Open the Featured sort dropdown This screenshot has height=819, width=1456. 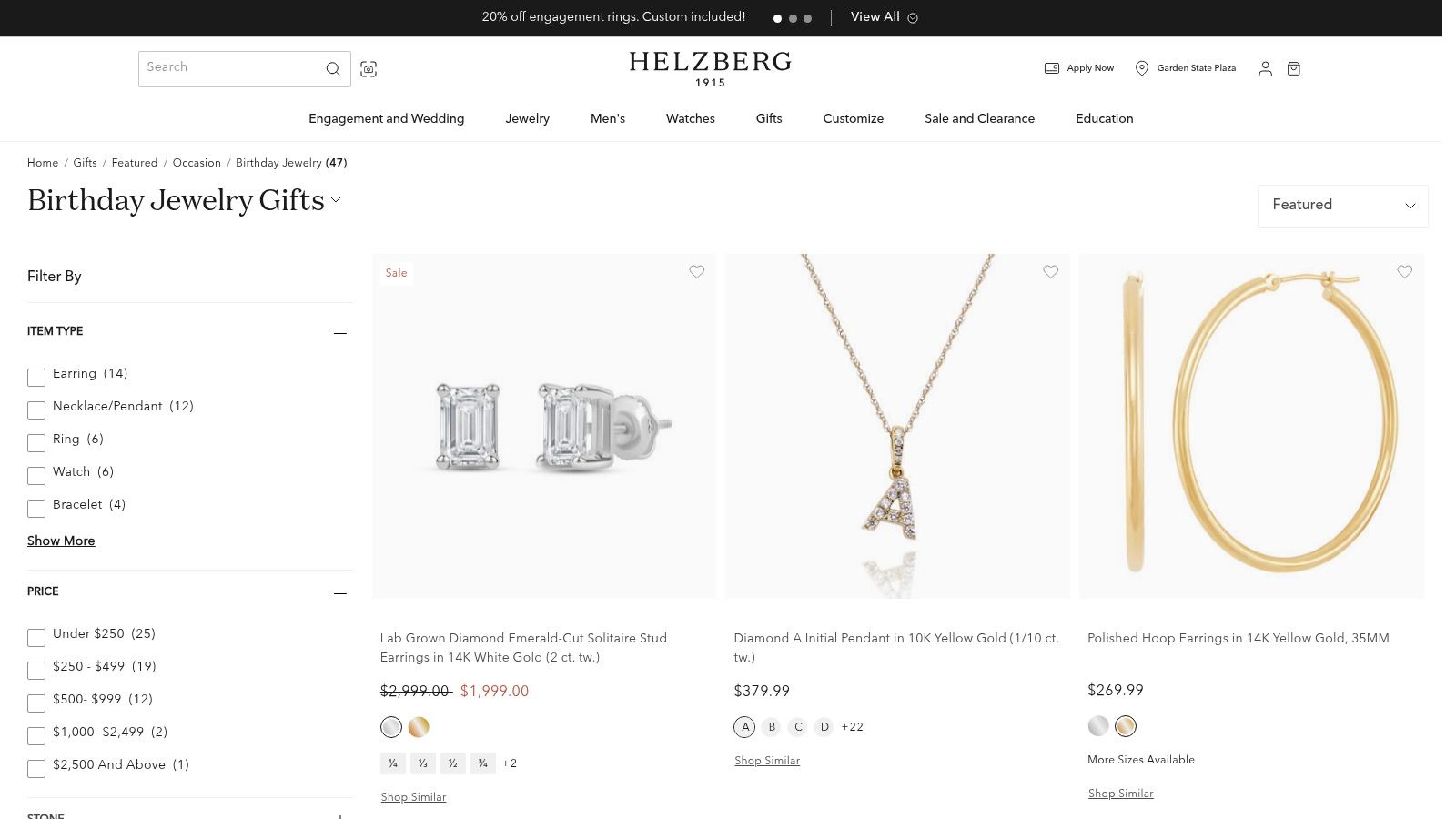(x=1342, y=206)
